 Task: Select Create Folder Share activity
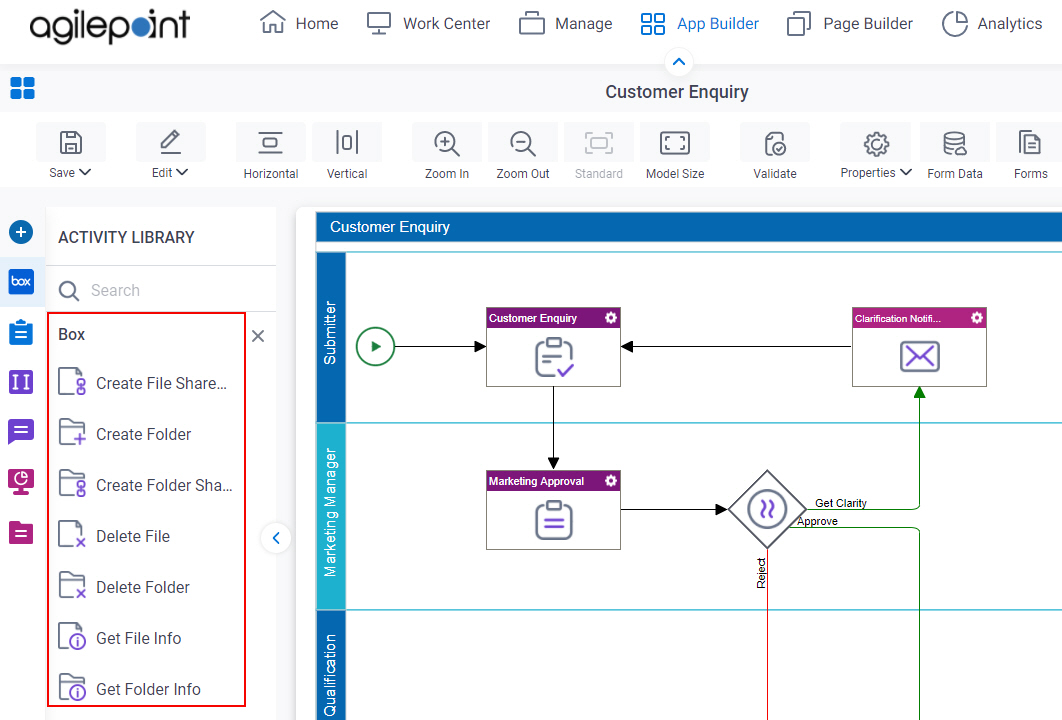click(146, 485)
